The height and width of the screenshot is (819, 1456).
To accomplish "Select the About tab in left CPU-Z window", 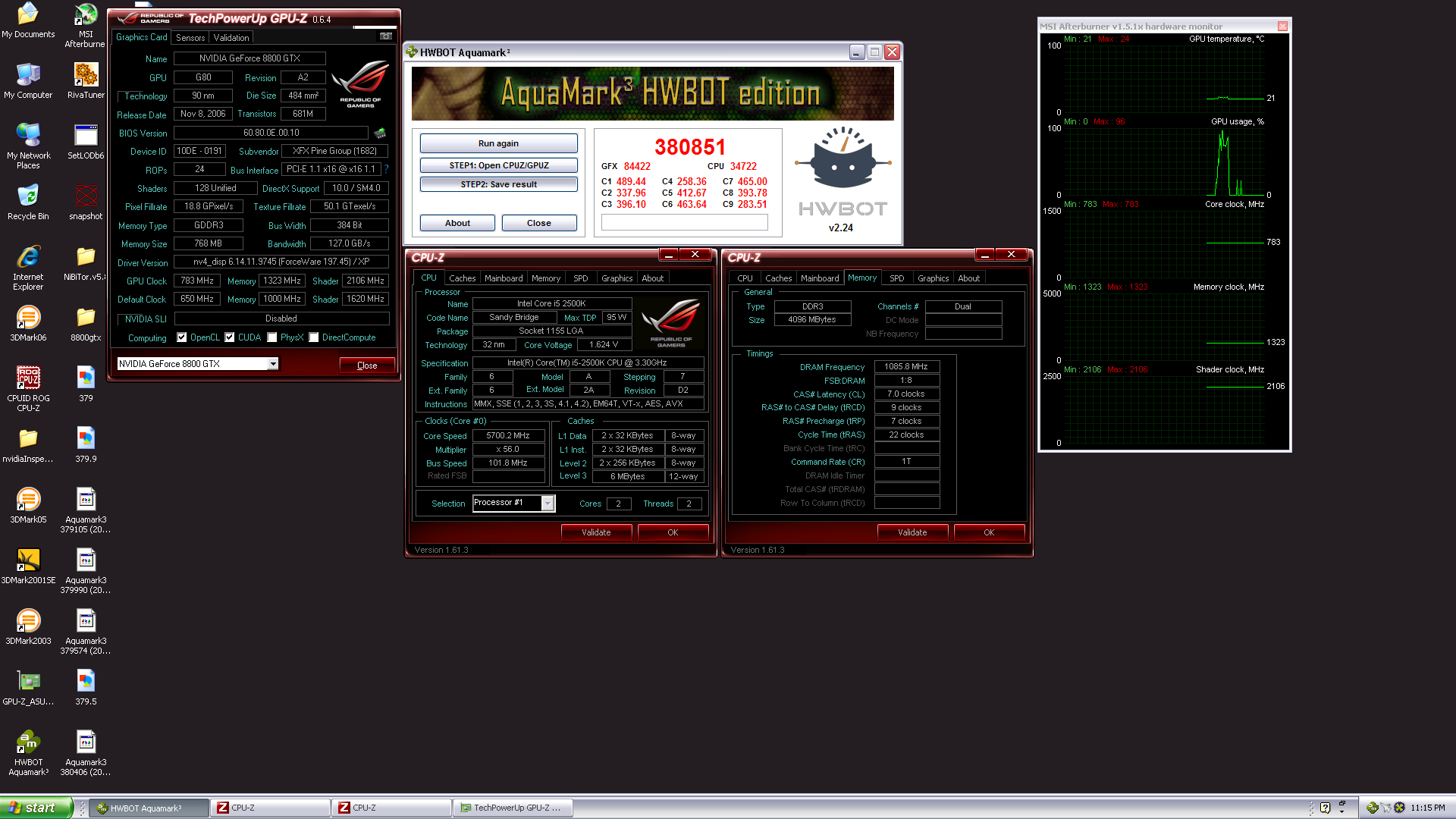I will click(652, 278).
